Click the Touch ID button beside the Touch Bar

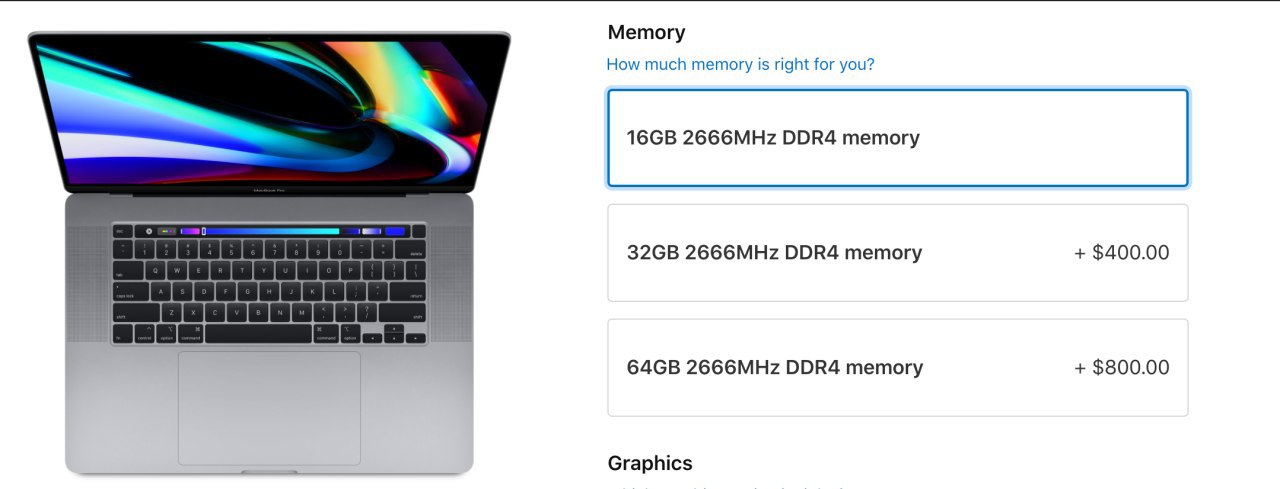(419, 231)
